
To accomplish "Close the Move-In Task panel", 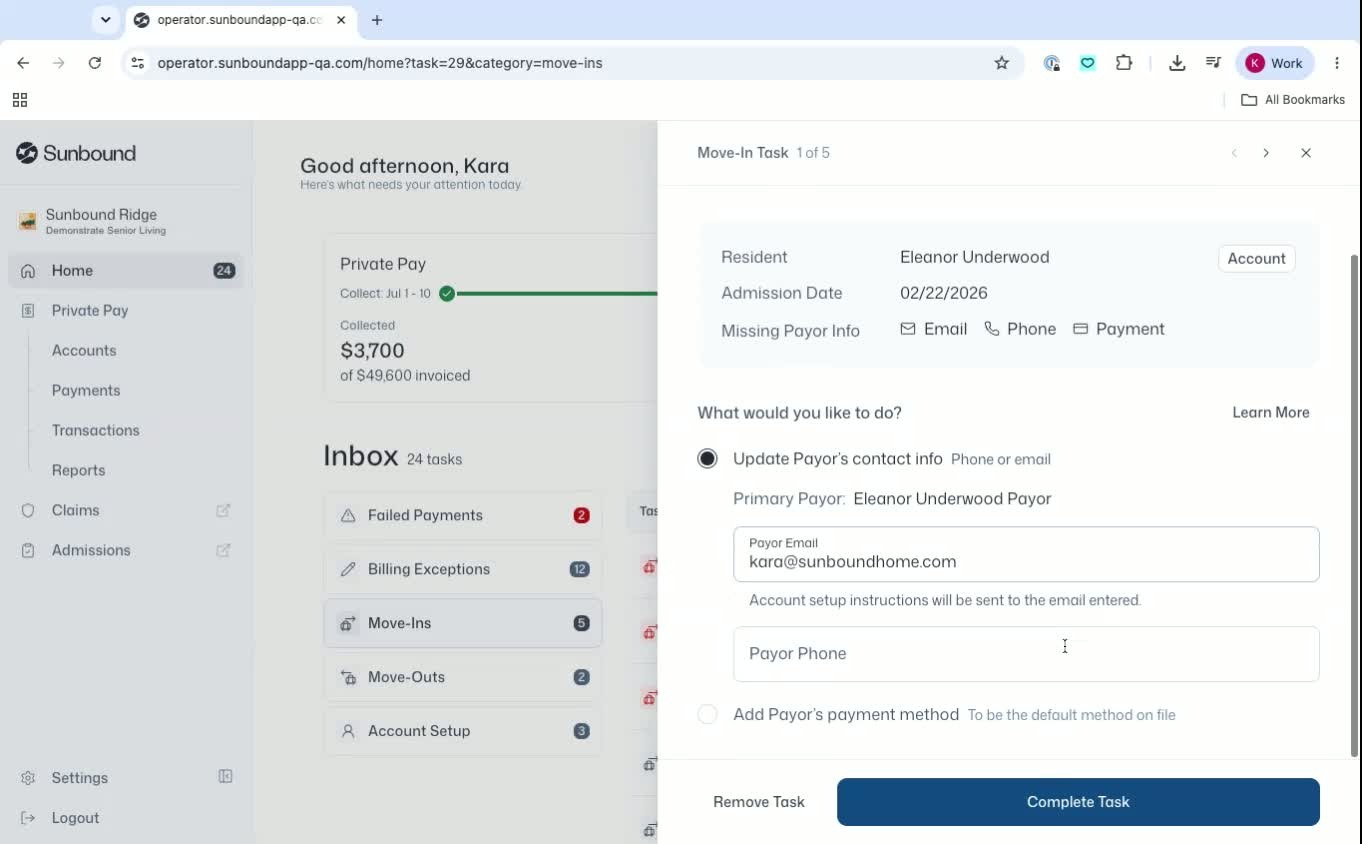I will tap(1306, 153).
